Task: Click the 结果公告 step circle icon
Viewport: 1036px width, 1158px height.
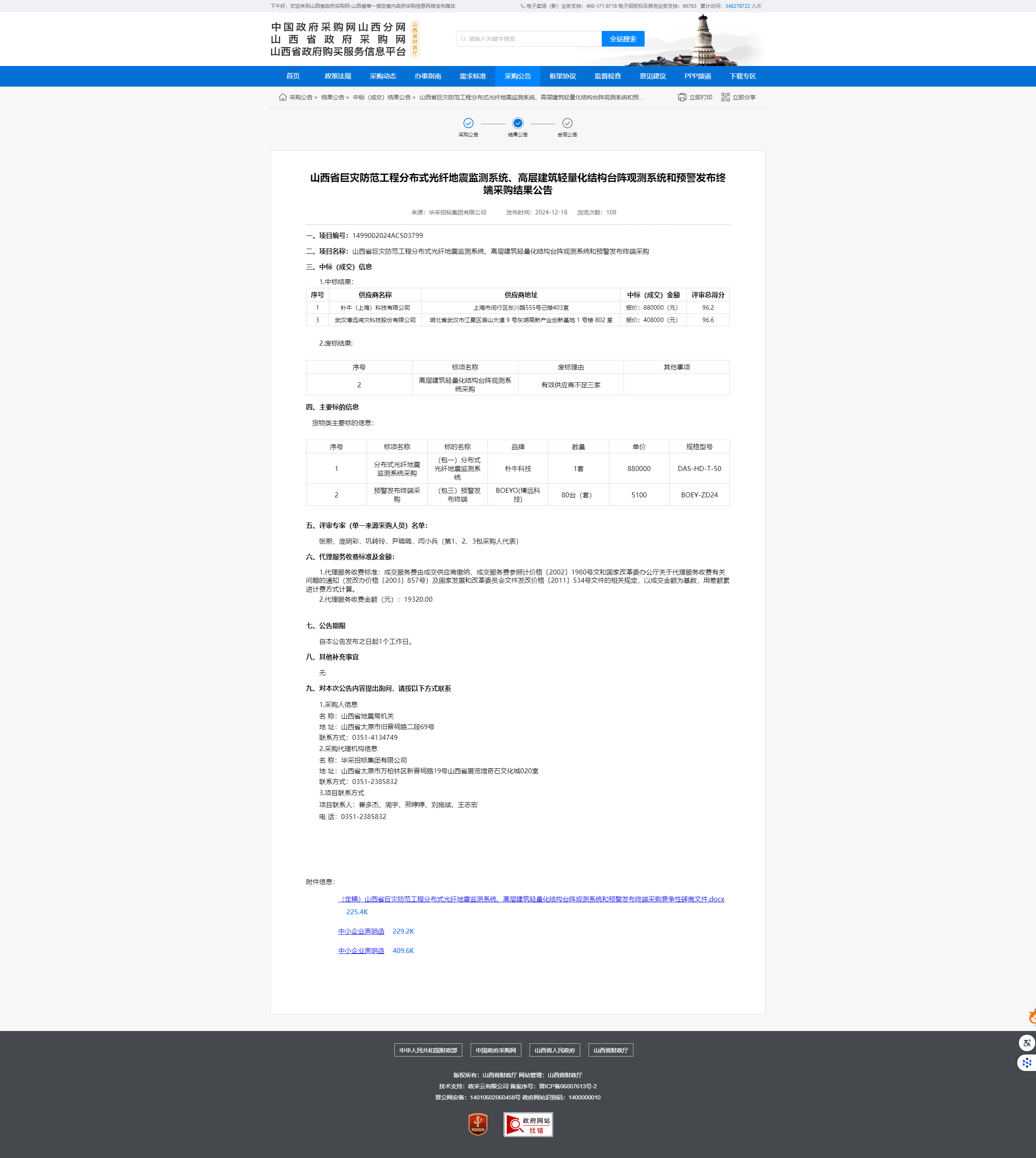Action: point(518,123)
